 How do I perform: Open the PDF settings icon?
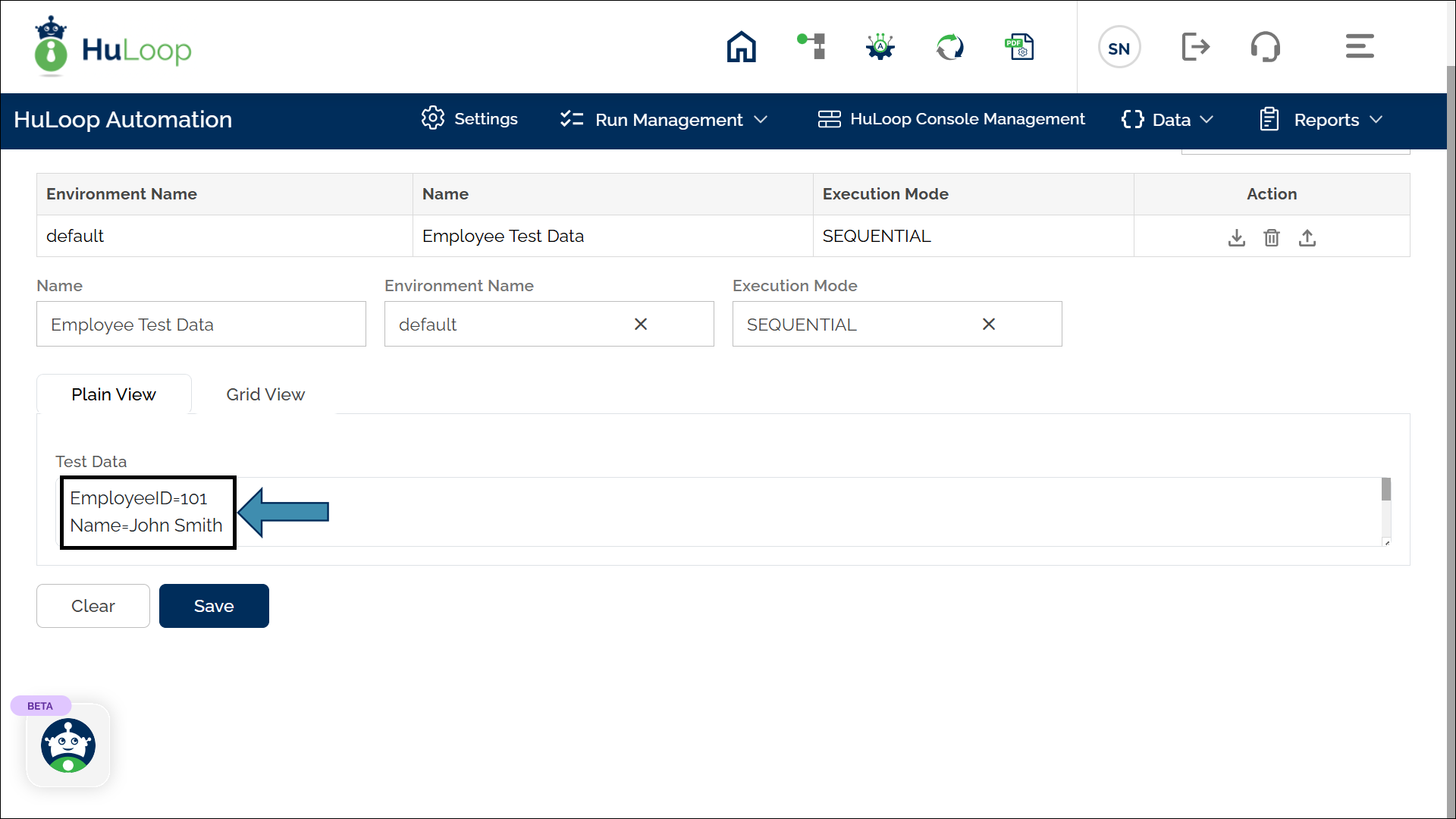tap(1019, 47)
